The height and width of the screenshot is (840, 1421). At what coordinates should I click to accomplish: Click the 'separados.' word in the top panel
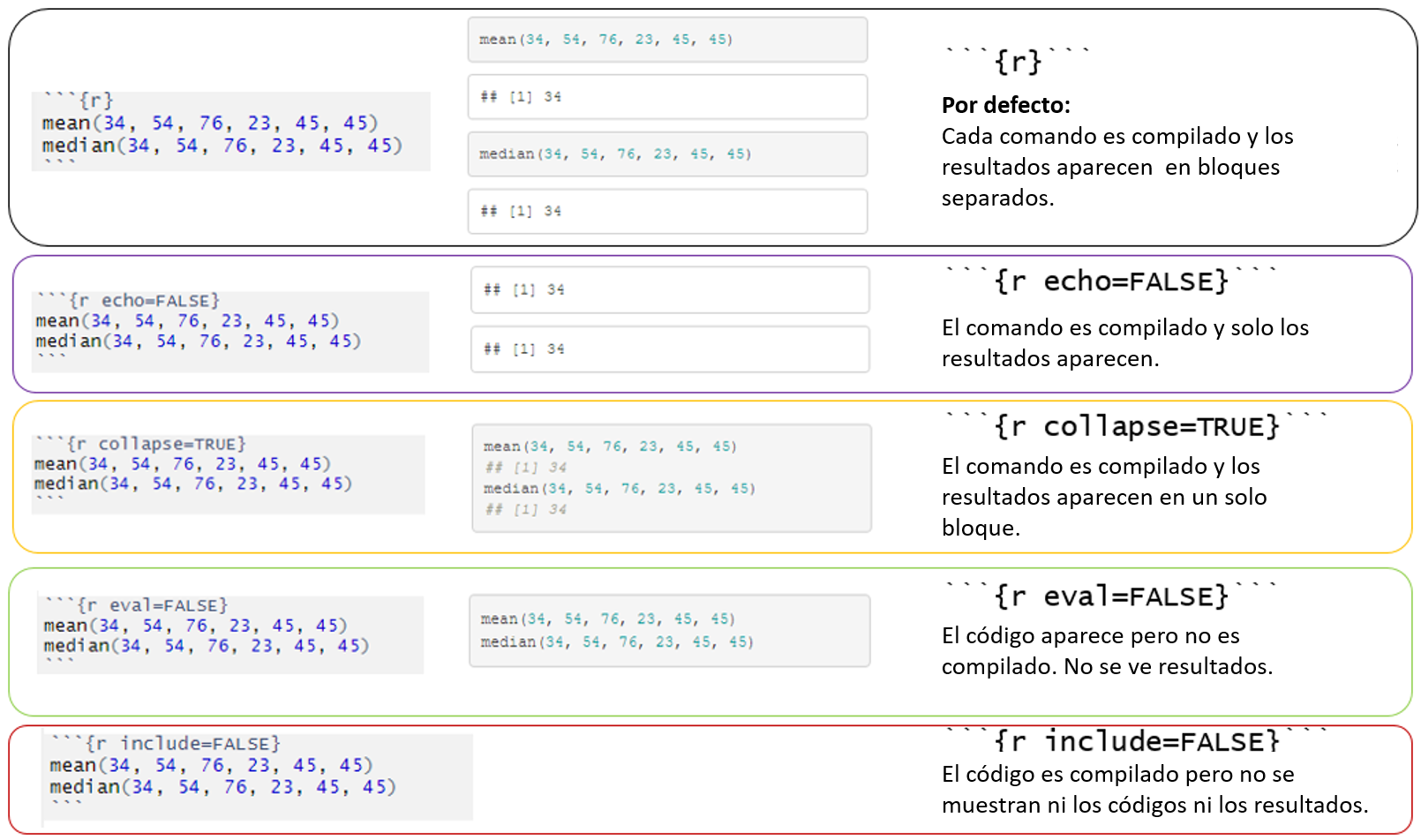point(998,199)
